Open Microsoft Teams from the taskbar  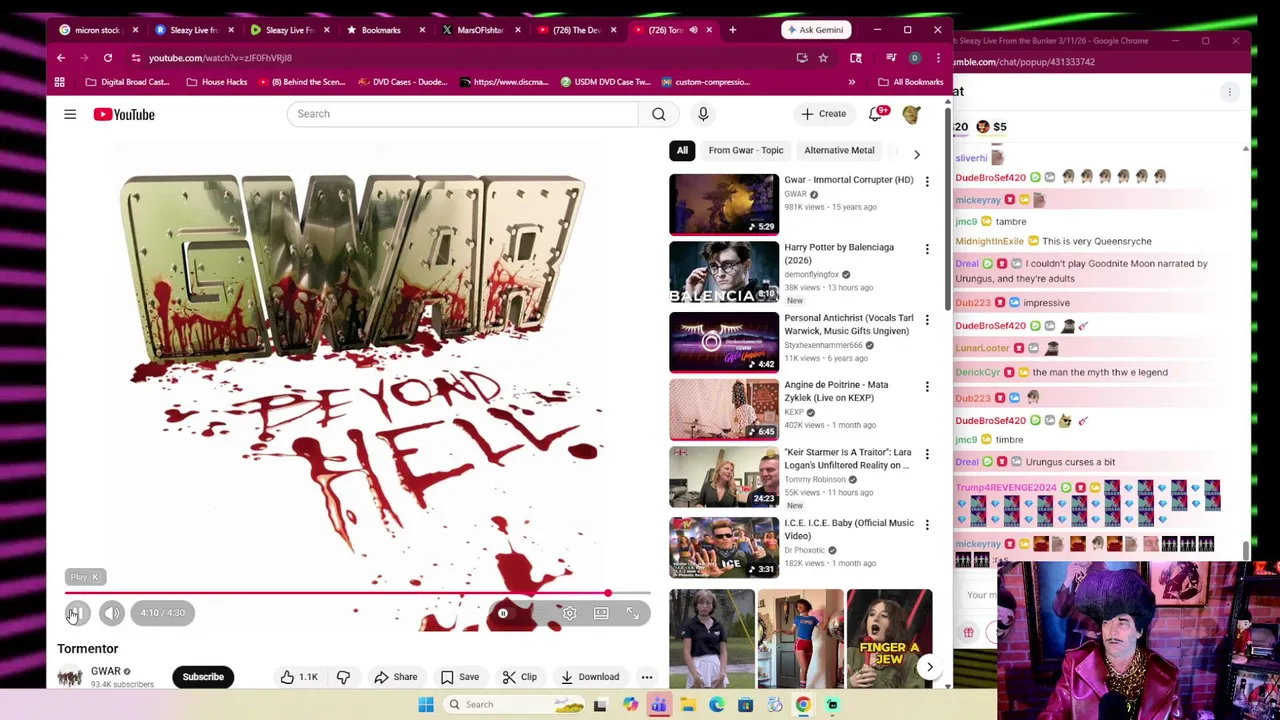659,705
